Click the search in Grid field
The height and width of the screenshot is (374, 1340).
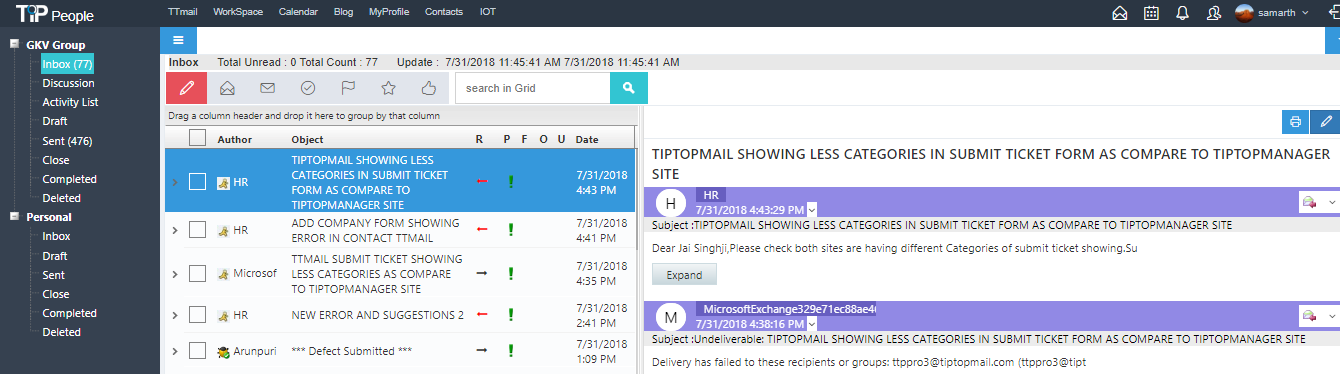532,88
